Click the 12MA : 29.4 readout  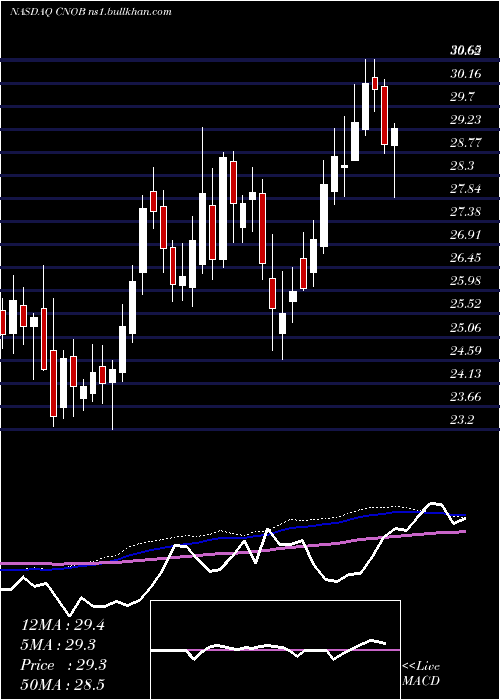tap(63, 625)
